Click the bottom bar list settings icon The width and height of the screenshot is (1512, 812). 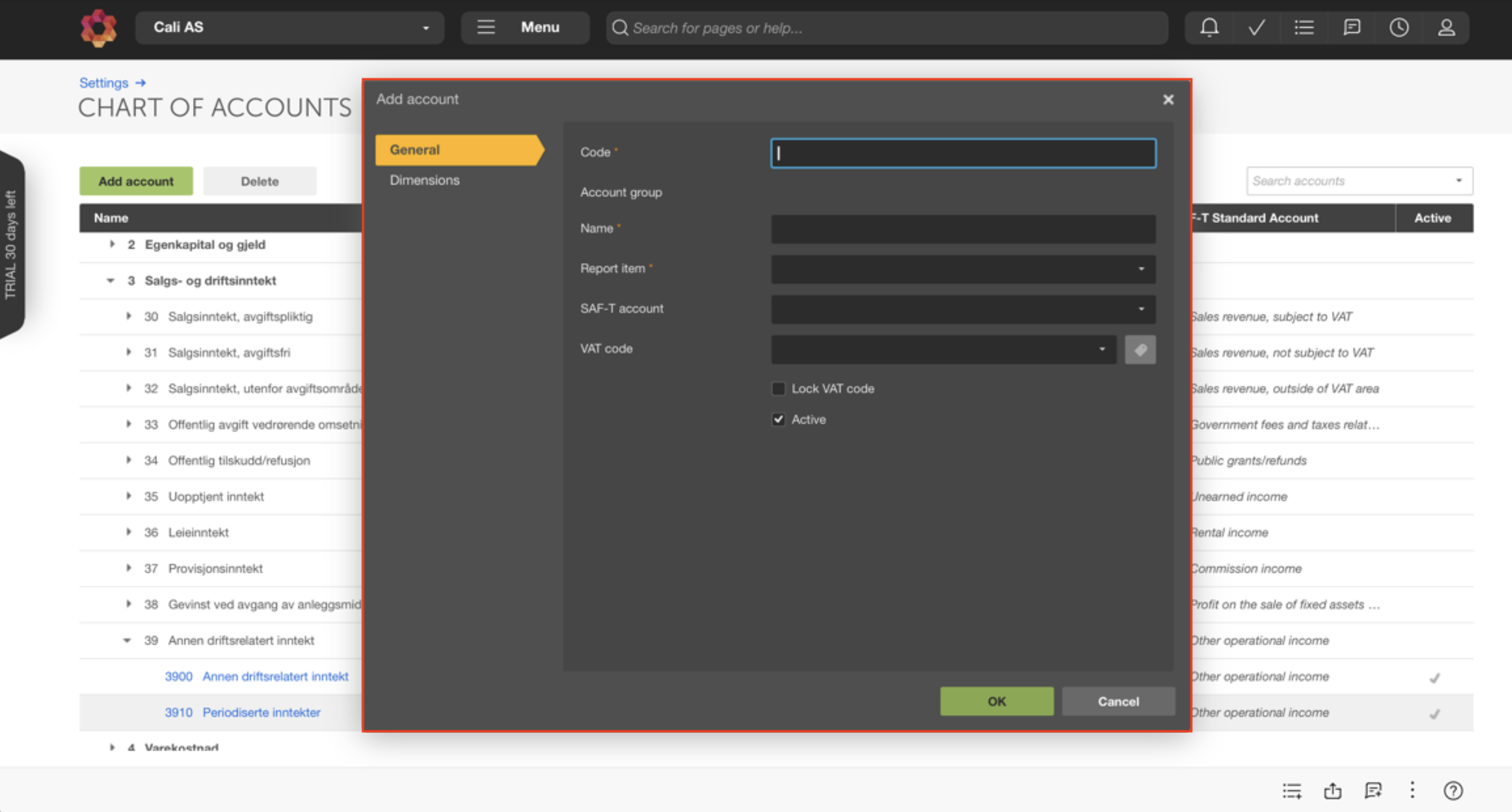[x=1292, y=790]
